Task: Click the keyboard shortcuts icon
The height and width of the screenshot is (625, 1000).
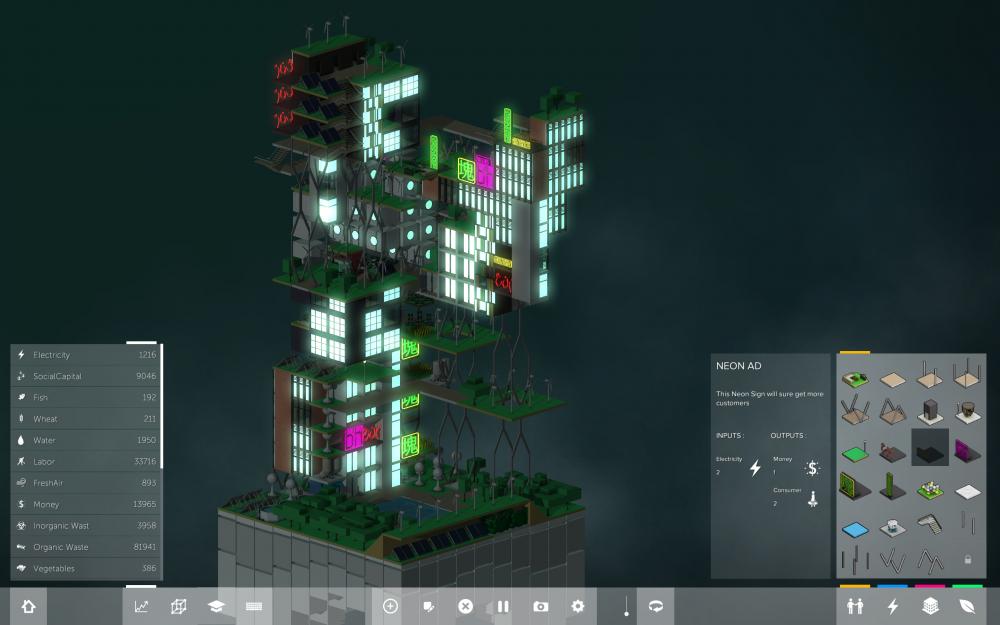Action: (x=253, y=606)
